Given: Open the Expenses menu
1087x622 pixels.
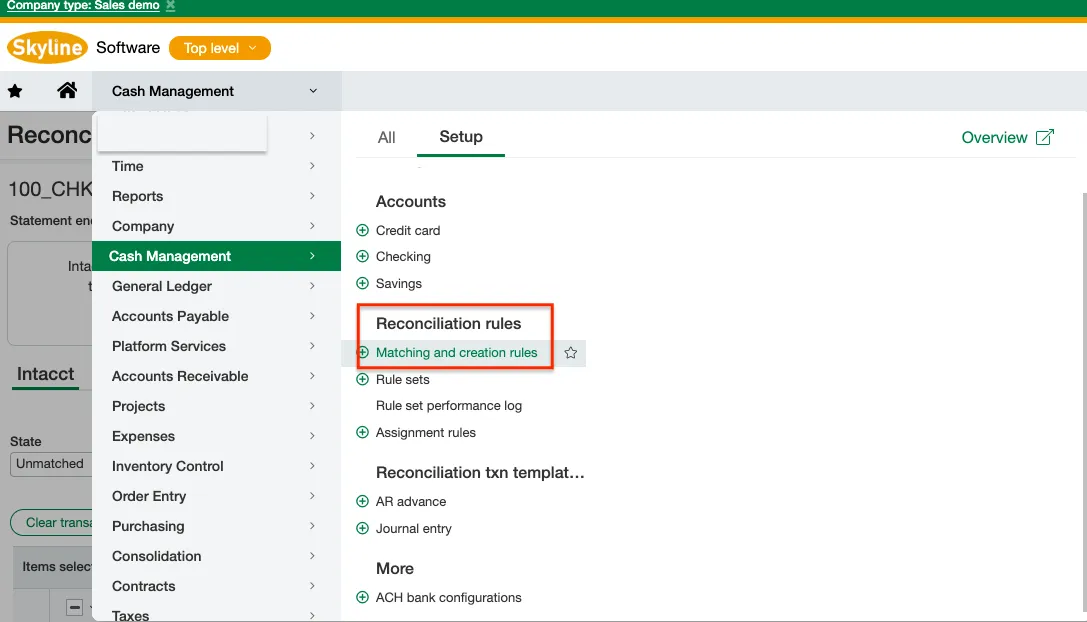Looking at the screenshot, I should pos(216,436).
